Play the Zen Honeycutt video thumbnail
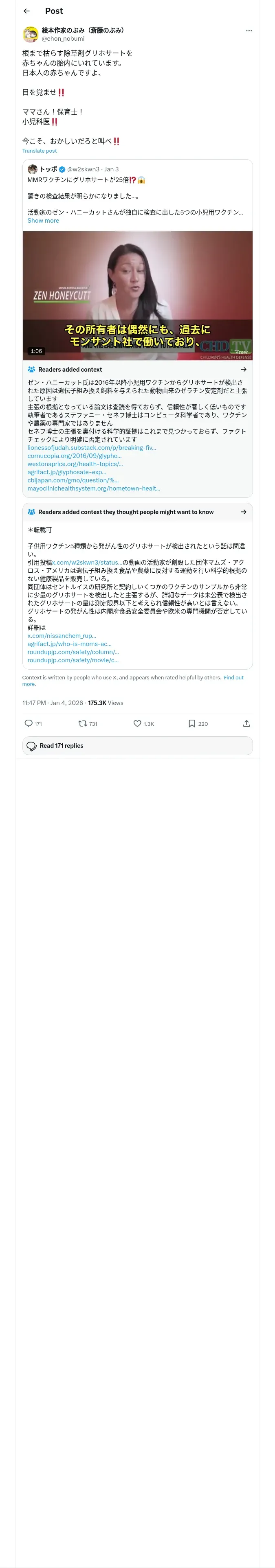The width and height of the screenshot is (275, 1568). 137,295
